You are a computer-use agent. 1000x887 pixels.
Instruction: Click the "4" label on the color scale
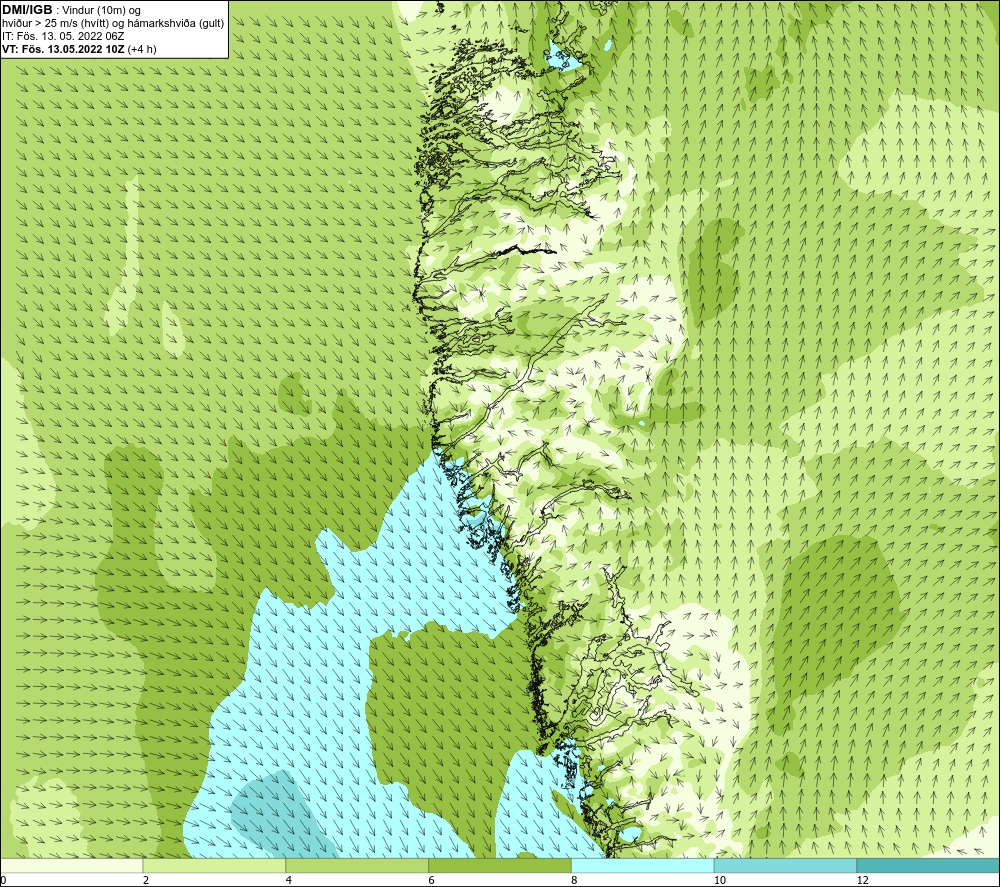(289, 880)
